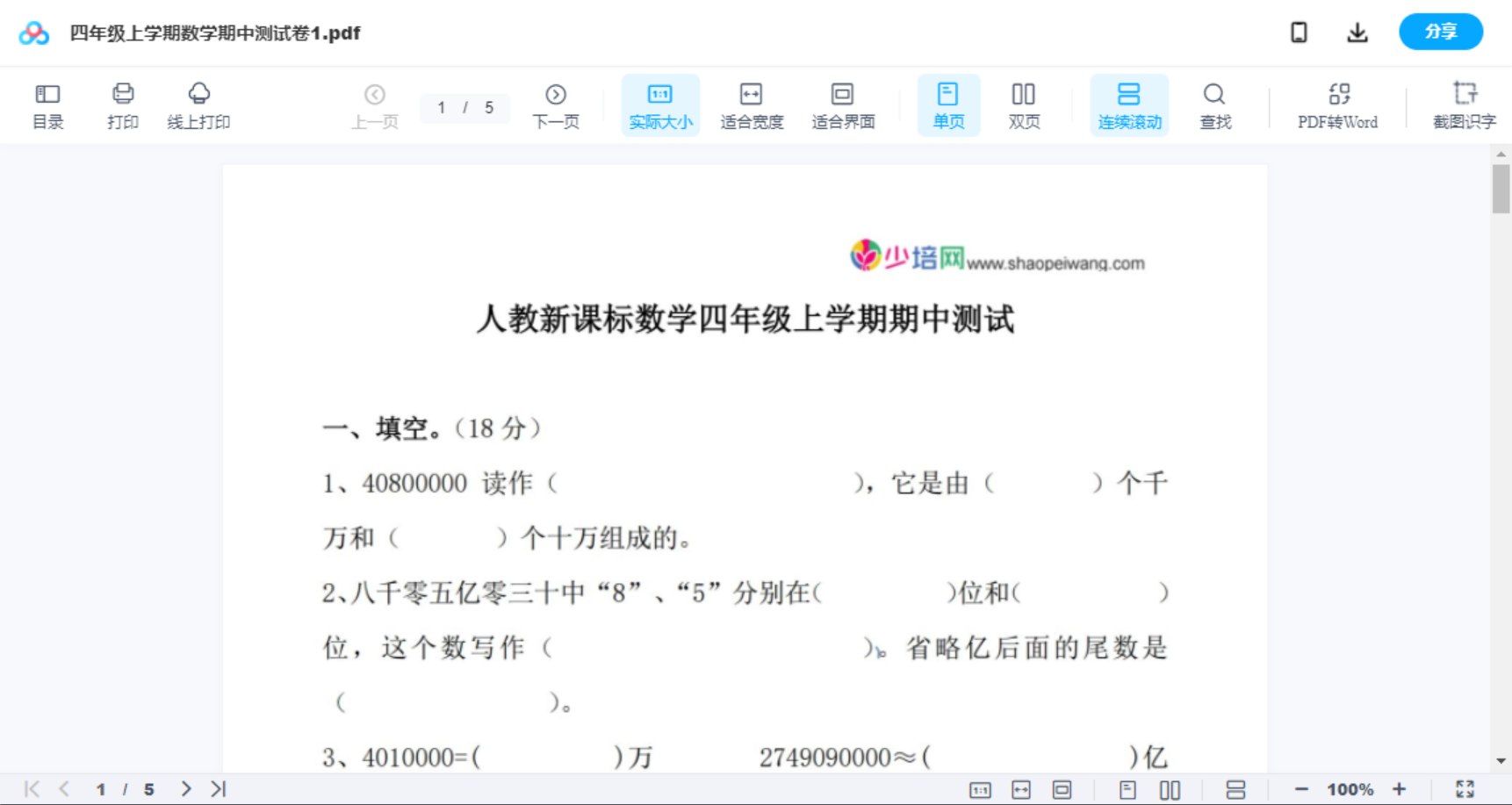
Task: Choose 适合界面 fit-page option
Action: [x=843, y=104]
